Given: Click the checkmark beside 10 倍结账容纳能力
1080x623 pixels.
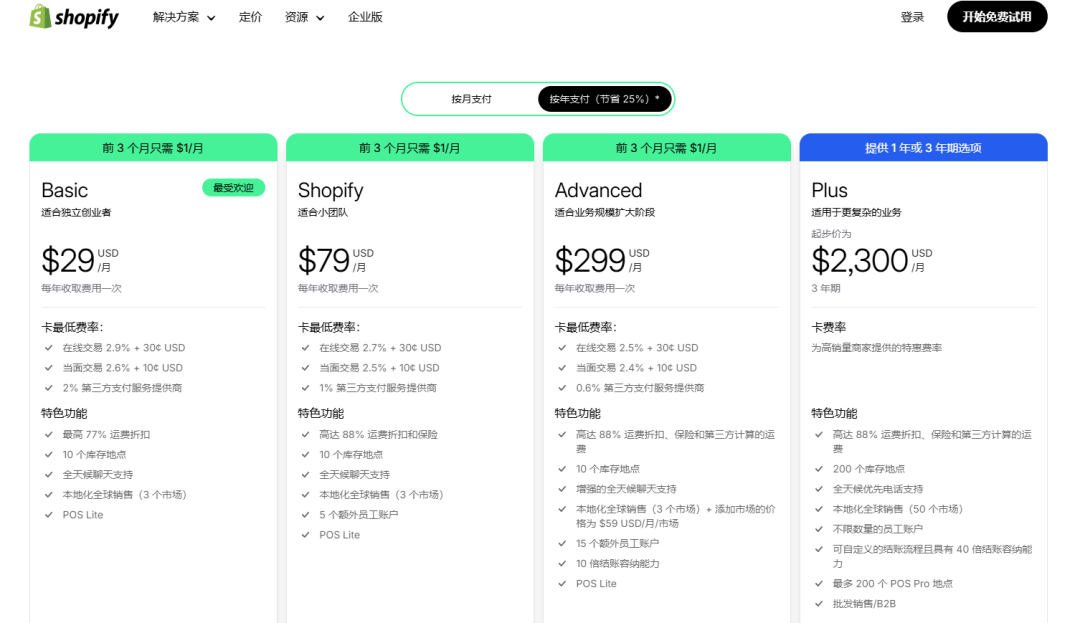Looking at the screenshot, I should point(562,564).
